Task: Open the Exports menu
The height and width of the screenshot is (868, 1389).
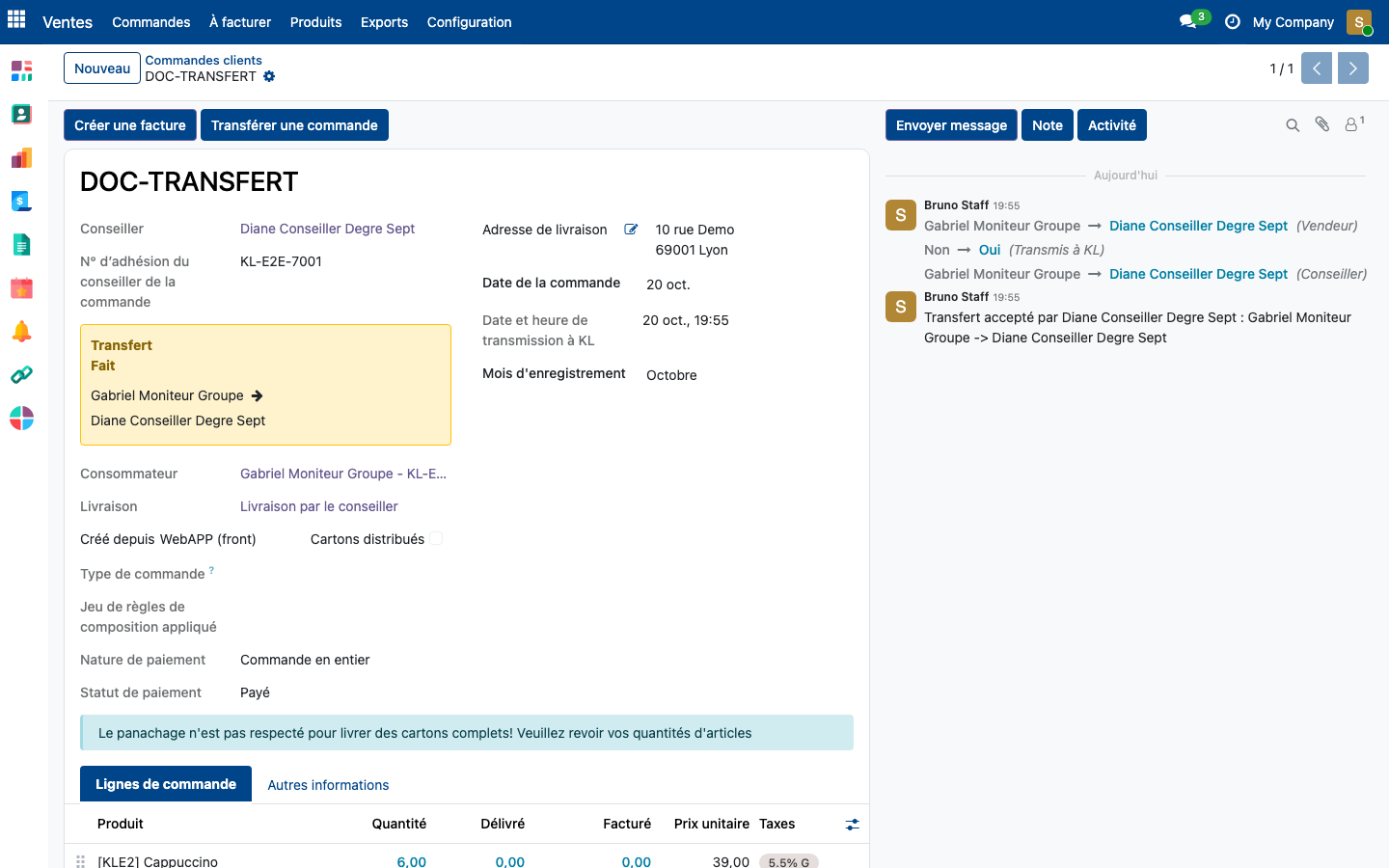Action: click(384, 22)
